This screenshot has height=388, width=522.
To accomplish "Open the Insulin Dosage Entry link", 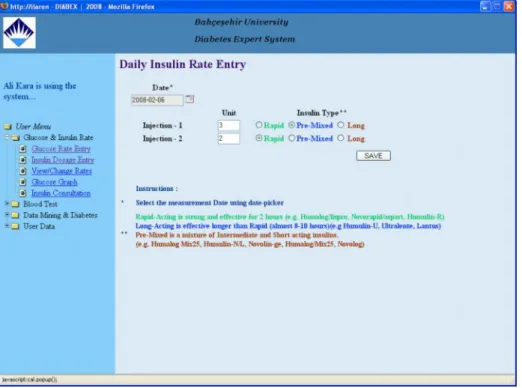I will coord(63,160).
